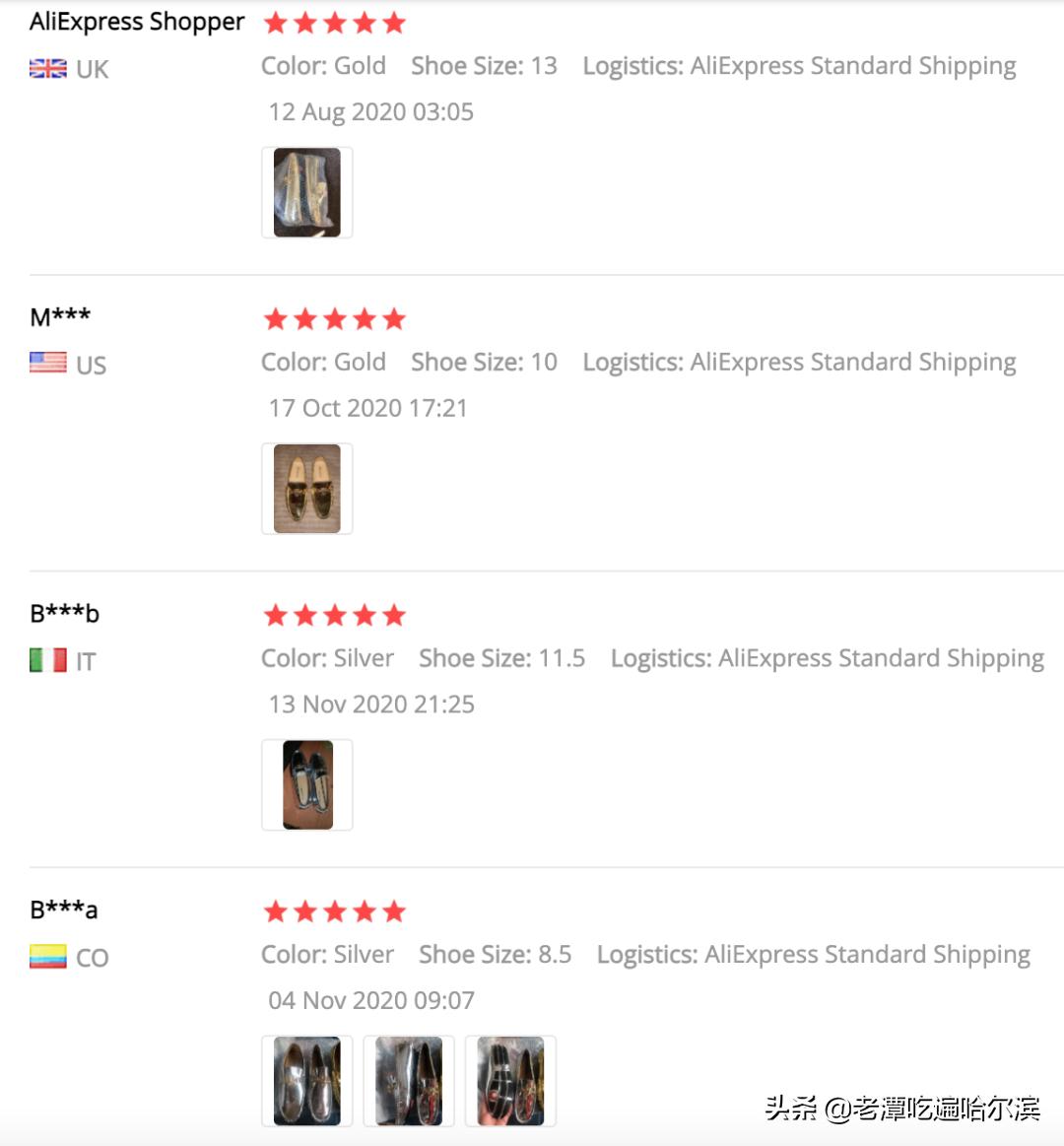Click M***'s five-star rating
1064x1146 pixels.
pyautogui.click(x=335, y=319)
